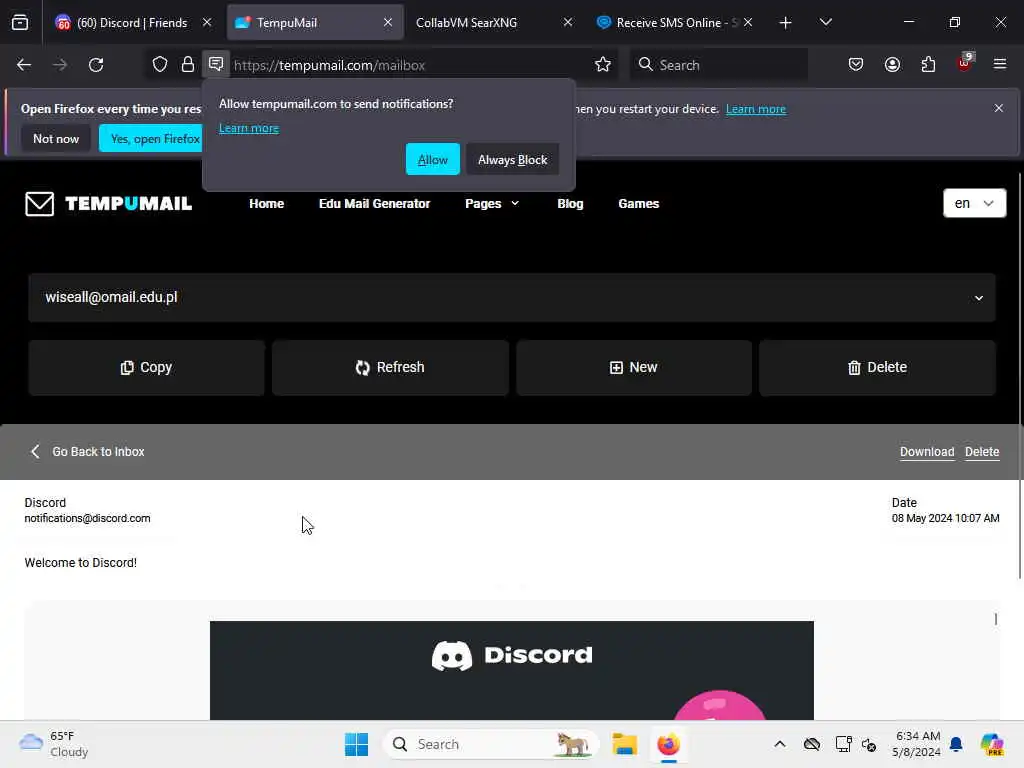Click the OneDrive cloud tray icon
The height and width of the screenshot is (768, 1024).
tap(812, 744)
